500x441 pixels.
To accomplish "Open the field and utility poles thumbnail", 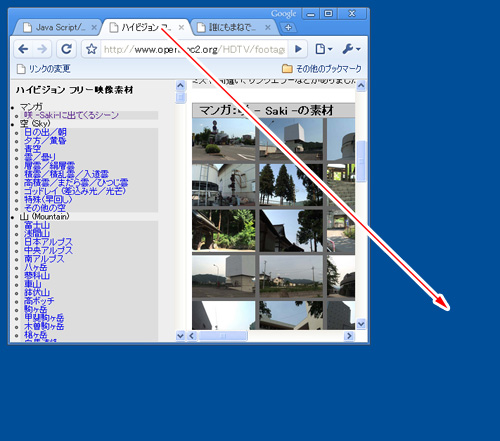I will click(x=291, y=276).
